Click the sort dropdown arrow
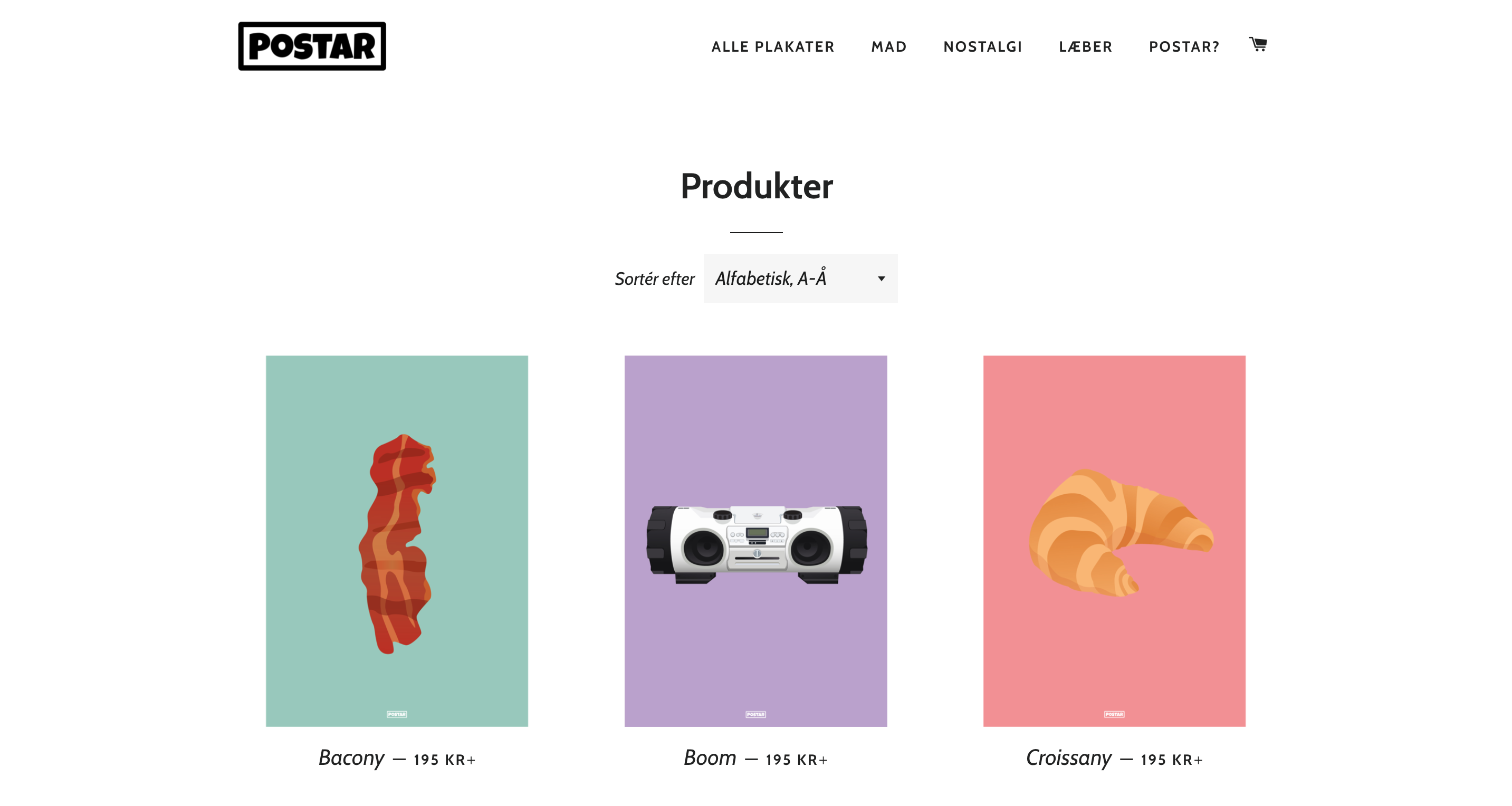Image resolution: width=1512 pixels, height=806 pixels. click(881, 279)
